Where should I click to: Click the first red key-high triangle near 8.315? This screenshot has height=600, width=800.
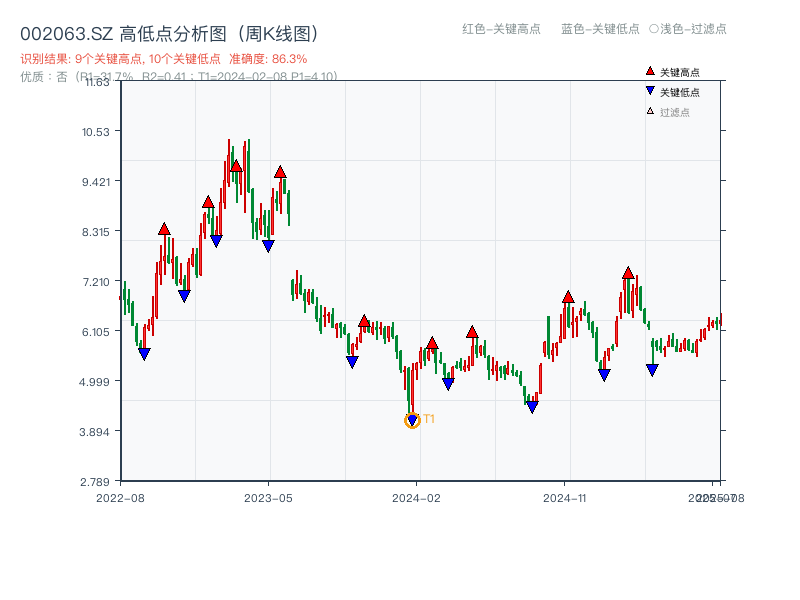click(164, 229)
